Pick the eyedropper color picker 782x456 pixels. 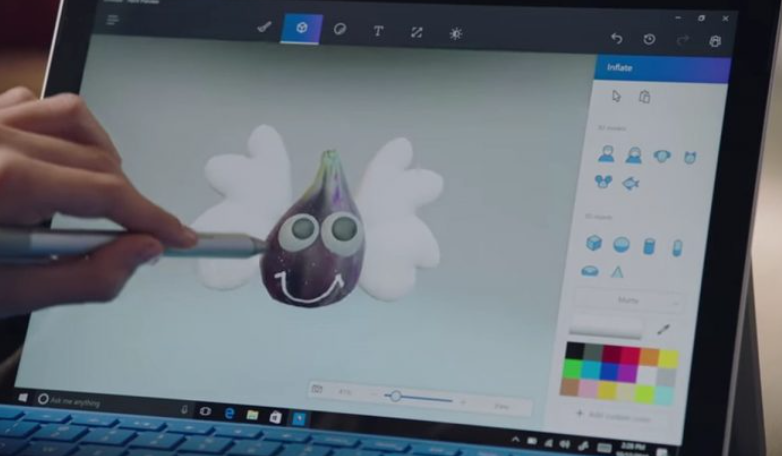tap(662, 328)
